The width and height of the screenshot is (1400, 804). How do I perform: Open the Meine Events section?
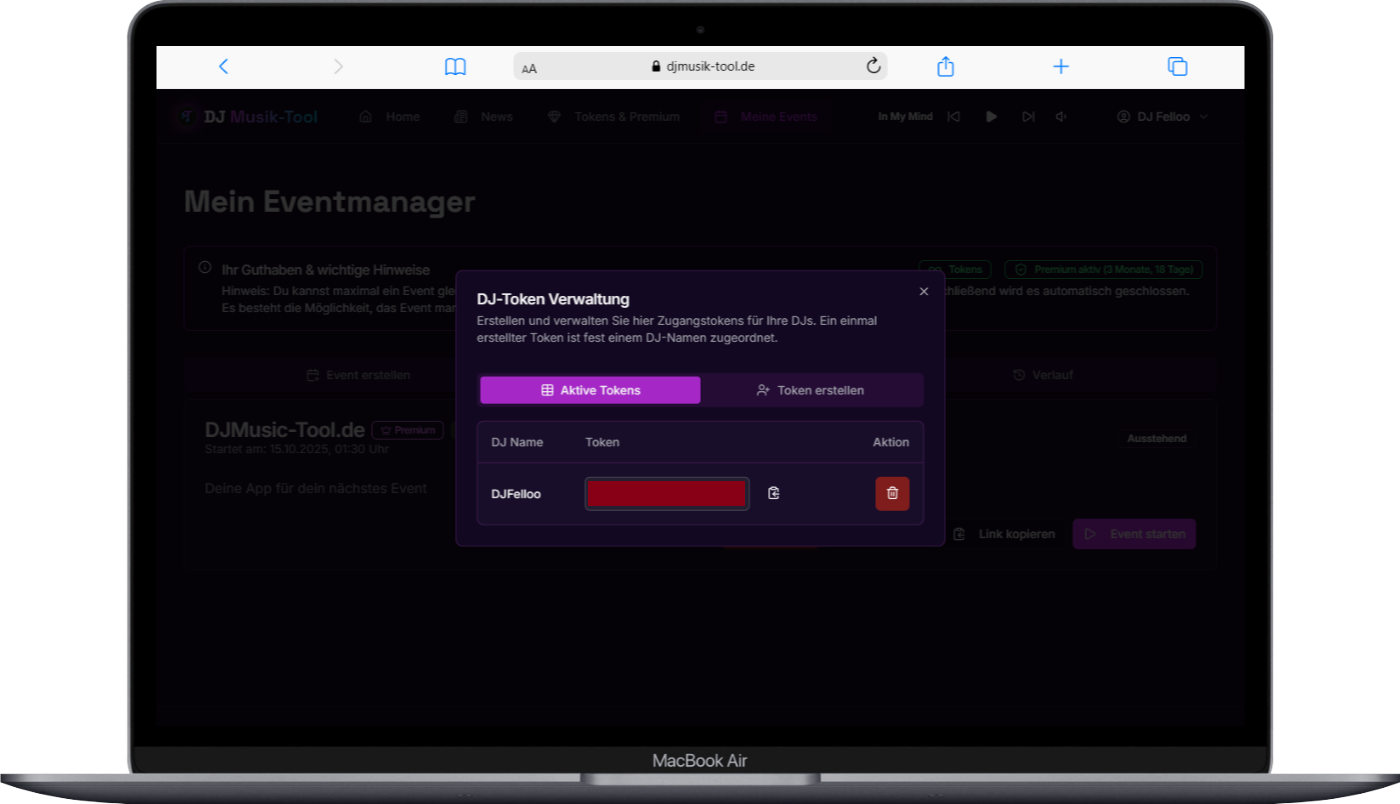point(766,116)
